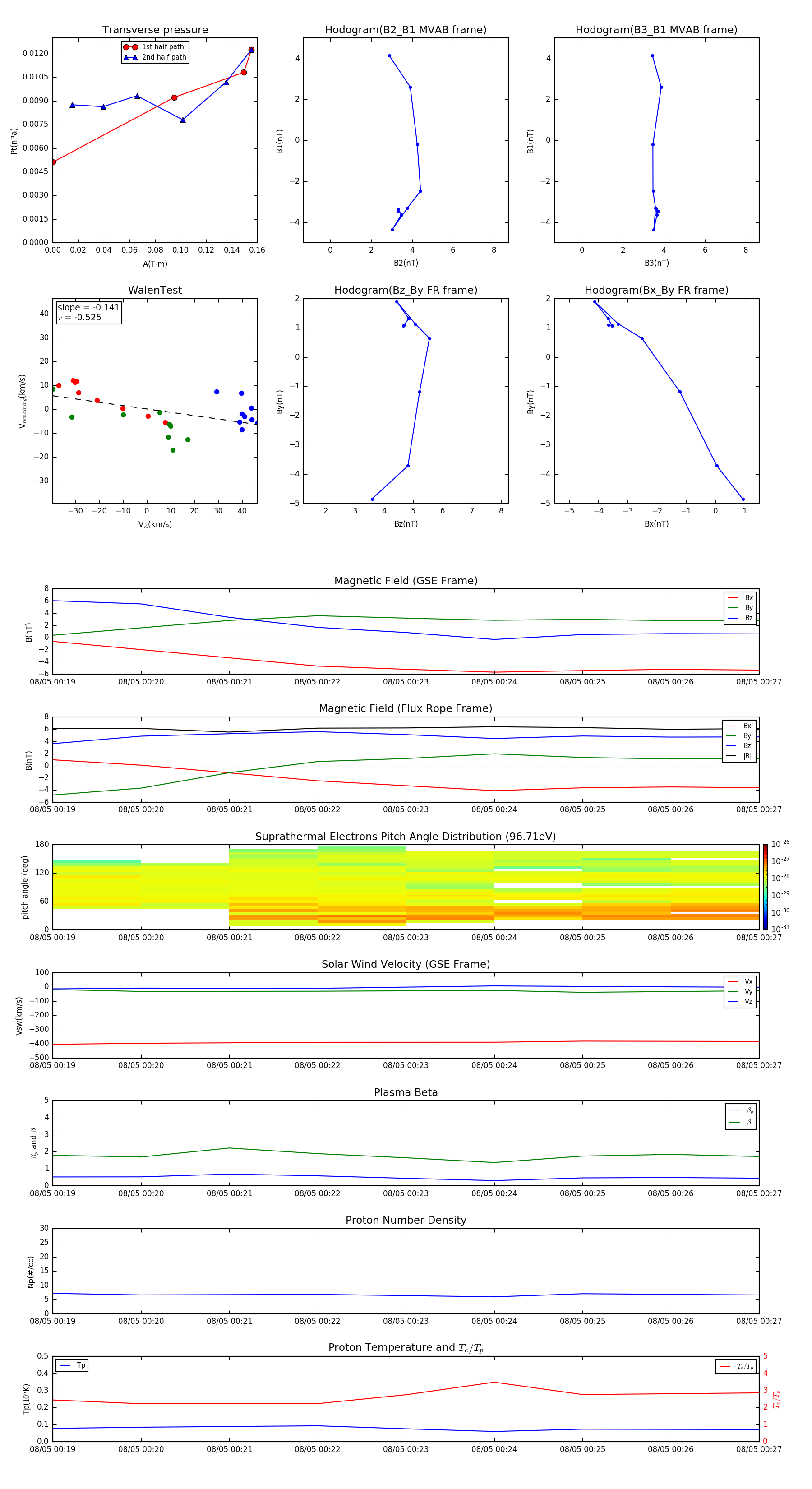812x1489 pixels.
Task: Click the "A(T·m)" x-axis label
Action: pyautogui.click(x=155, y=264)
